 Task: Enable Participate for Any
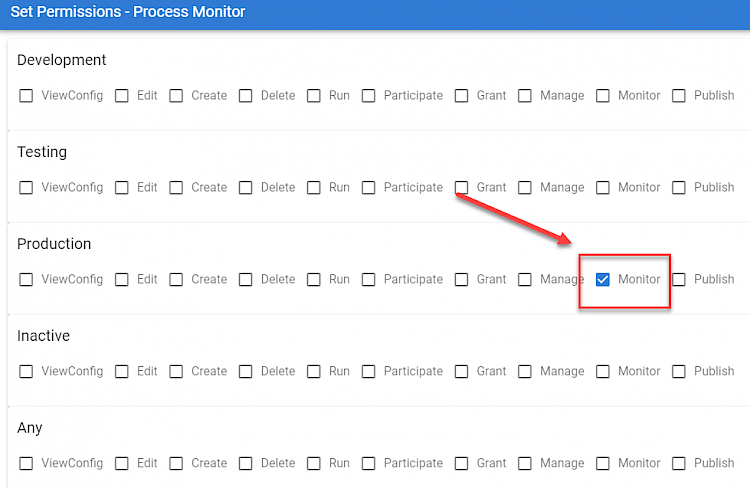[x=369, y=463]
